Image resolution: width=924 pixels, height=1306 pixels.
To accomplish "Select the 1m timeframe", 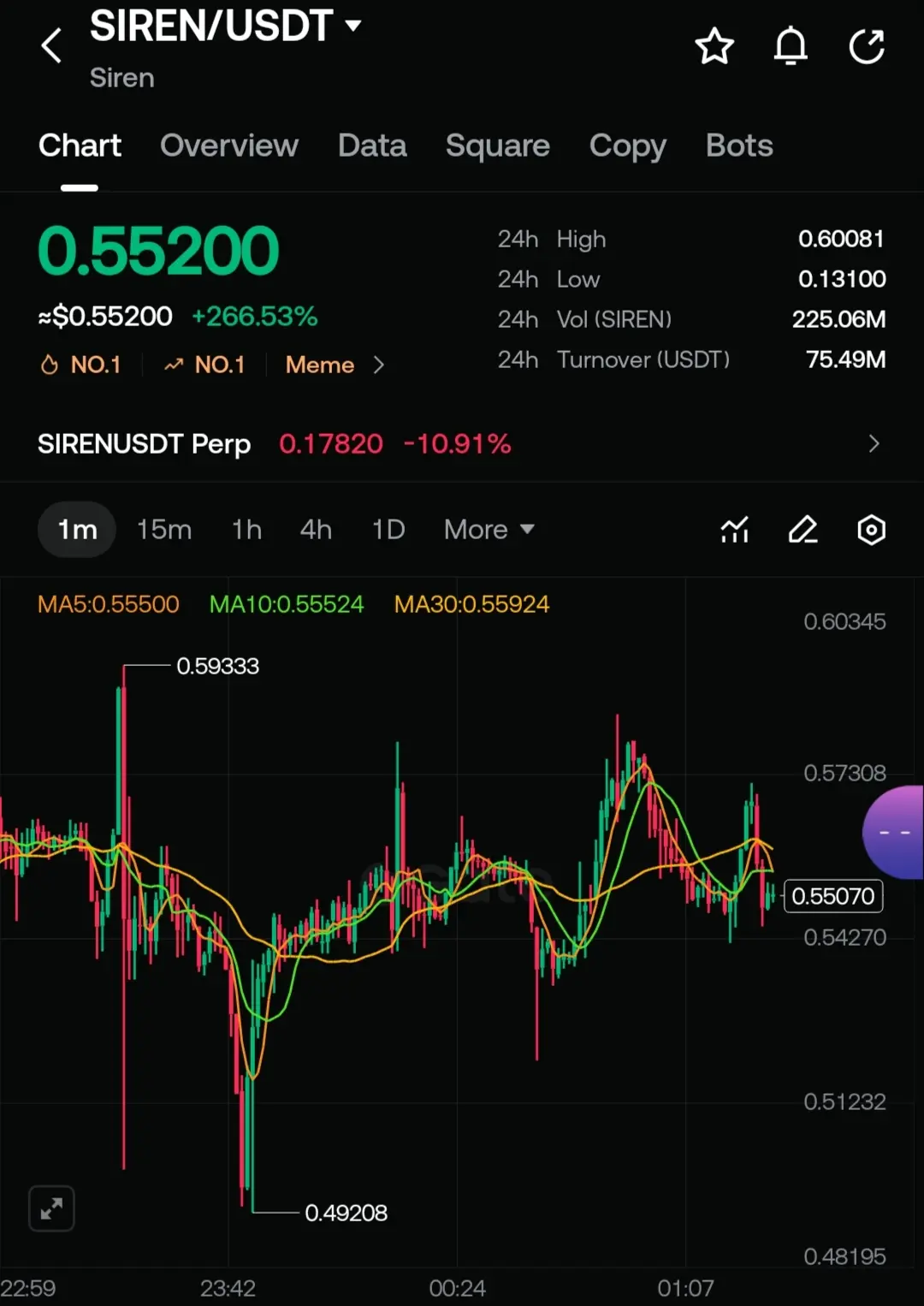I will (x=77, y=530).
